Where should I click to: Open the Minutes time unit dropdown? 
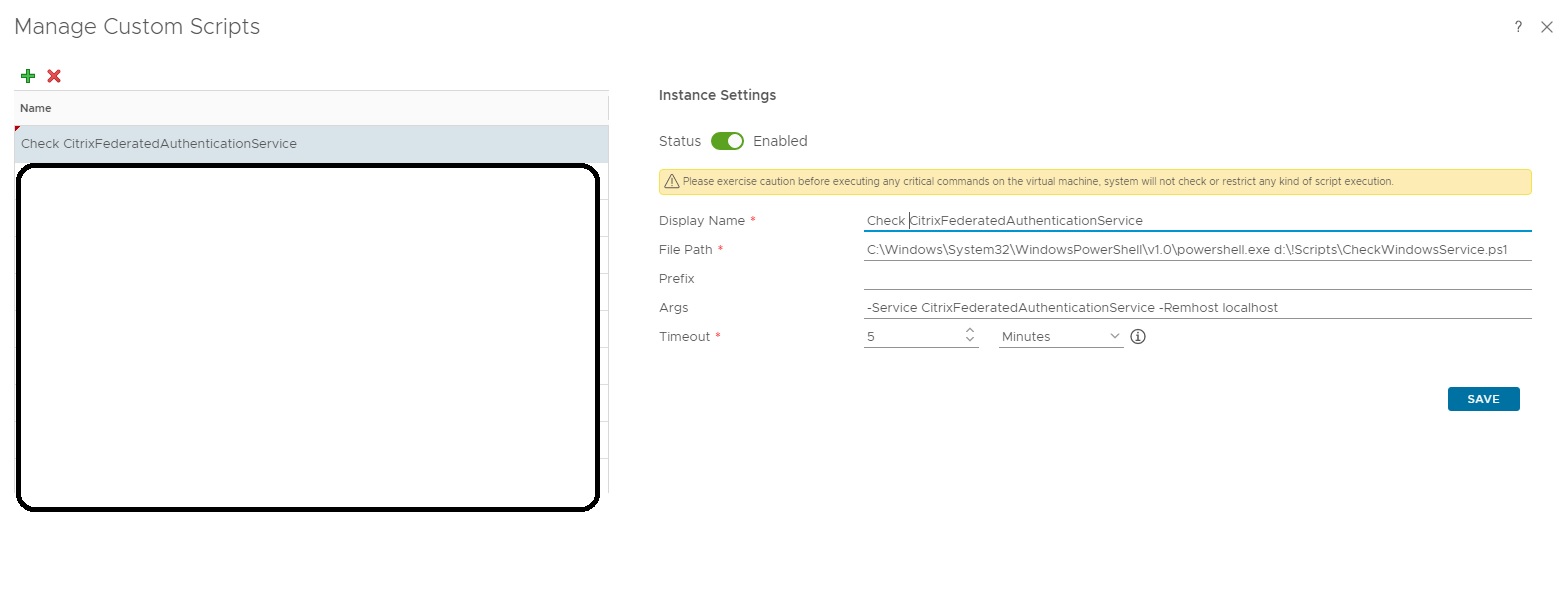[1061, 337]
